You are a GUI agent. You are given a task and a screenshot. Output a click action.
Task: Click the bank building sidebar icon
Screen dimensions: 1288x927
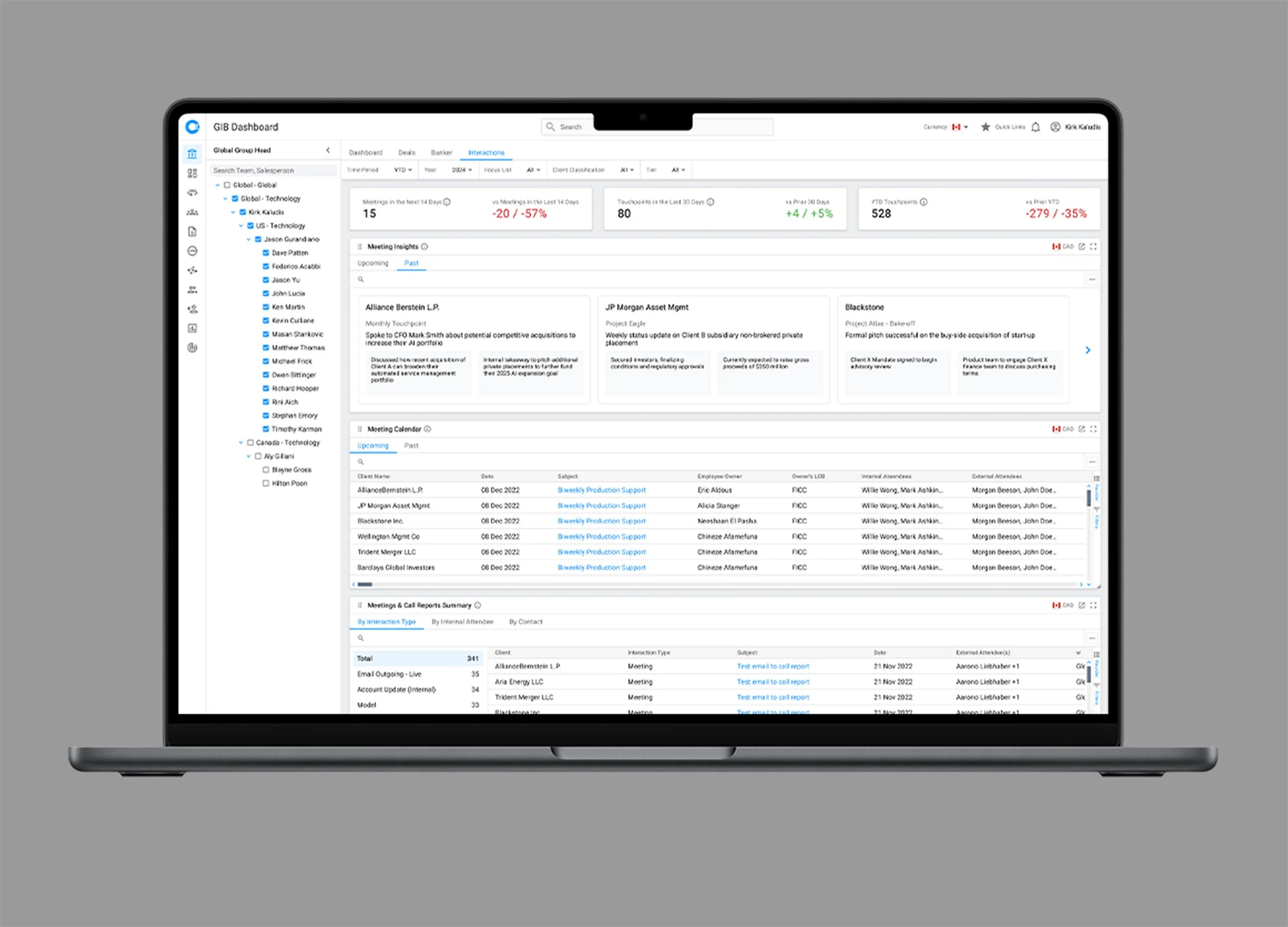192,154
